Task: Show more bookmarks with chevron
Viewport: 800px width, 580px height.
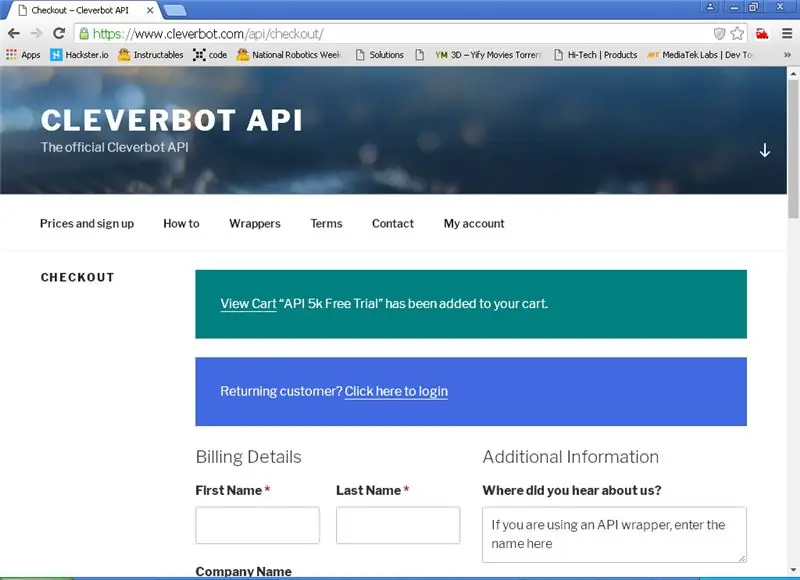Action: coord(787,55)
